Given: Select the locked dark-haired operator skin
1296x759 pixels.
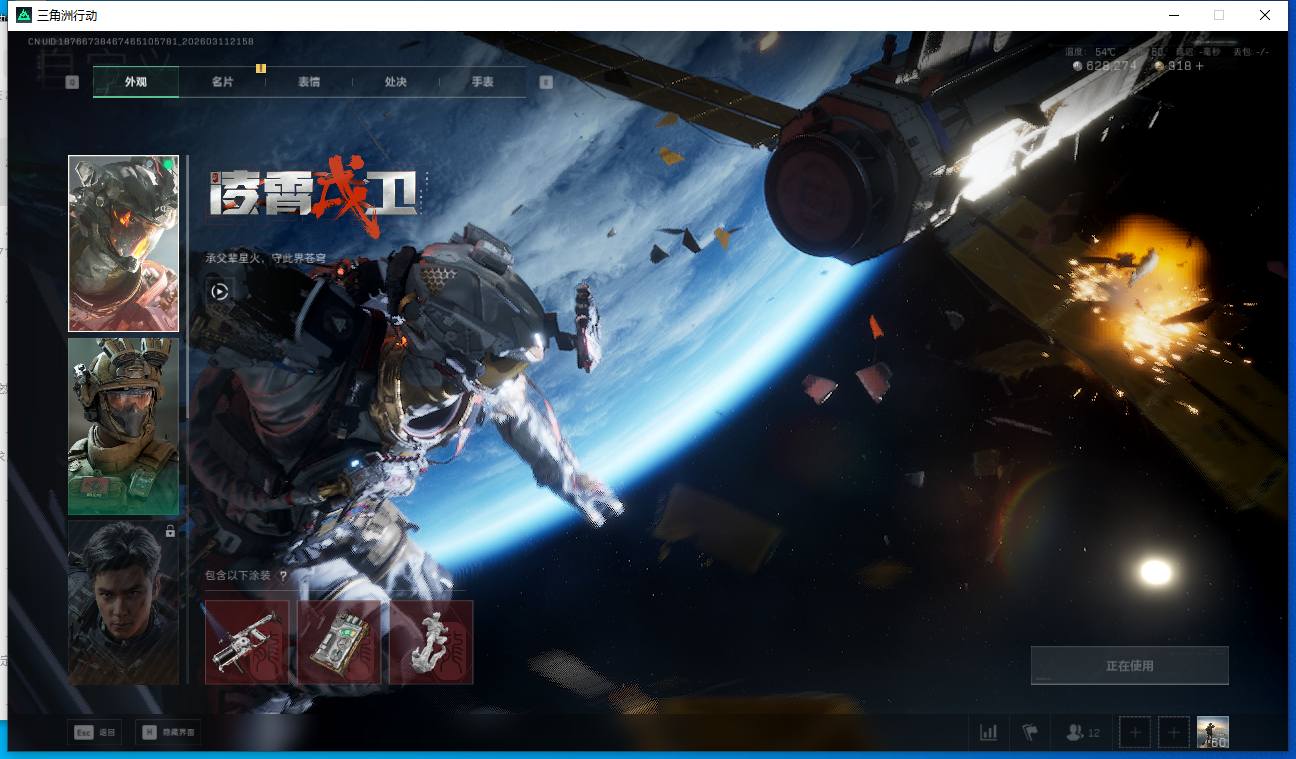Looking at the screenshot, I should point(123,600).
